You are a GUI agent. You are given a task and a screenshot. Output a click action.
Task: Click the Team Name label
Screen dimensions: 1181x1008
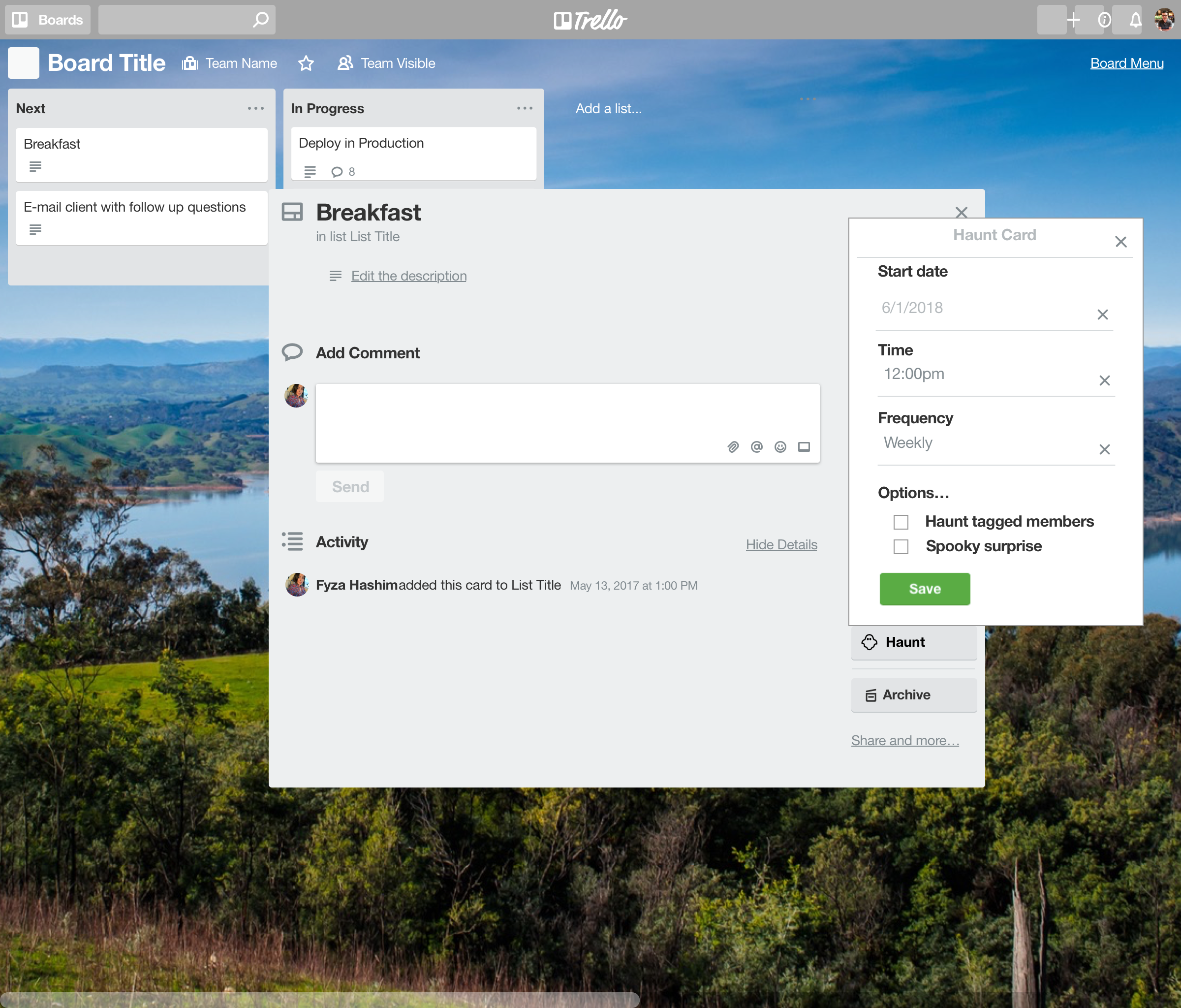click(241, 63)
